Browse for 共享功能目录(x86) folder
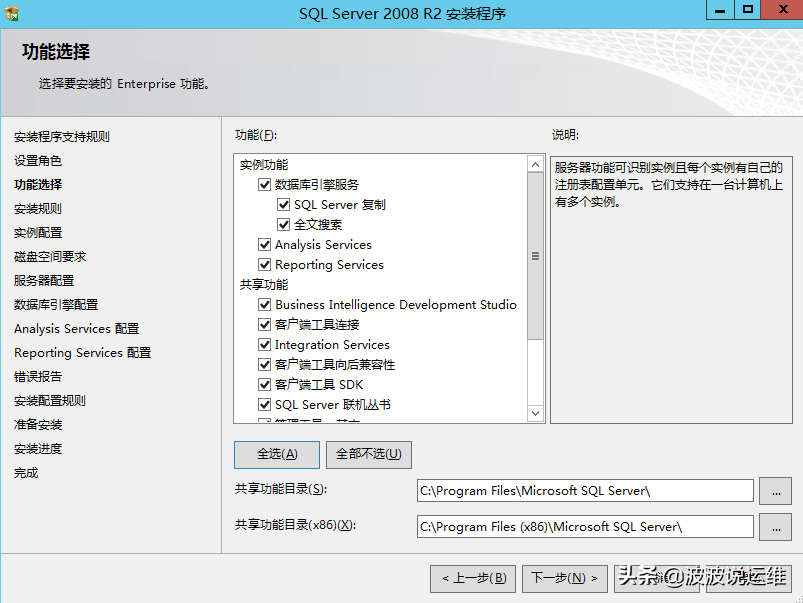This screenshot has width=803, height=603. coord(775,527)
